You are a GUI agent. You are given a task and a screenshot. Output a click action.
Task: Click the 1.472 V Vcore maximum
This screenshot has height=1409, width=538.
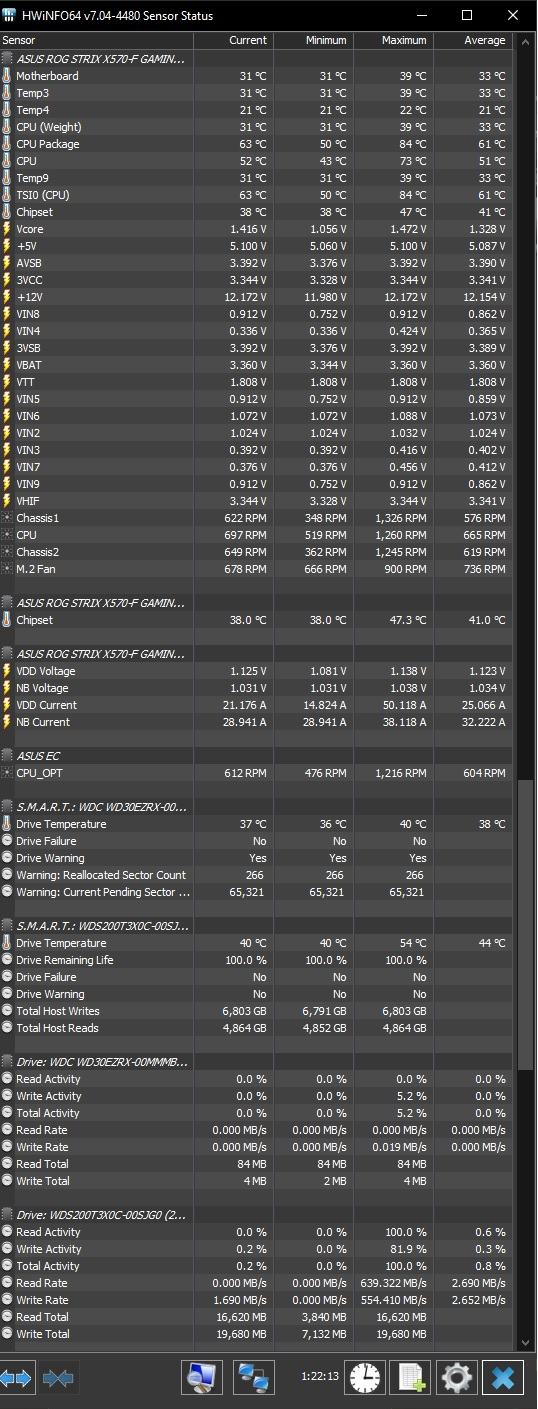406,229
